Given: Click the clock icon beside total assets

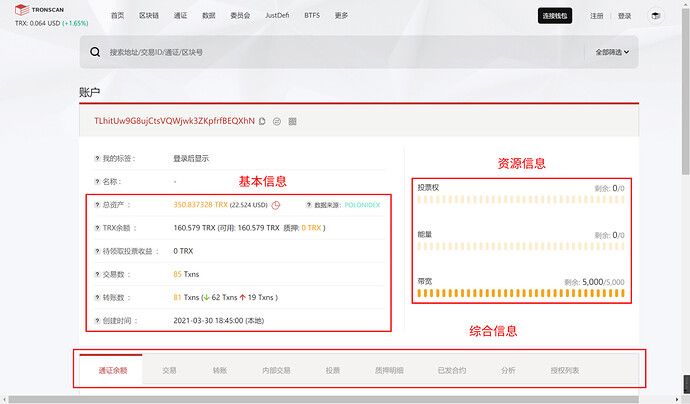Looking at the screenshot, I should pyautogui.click(x=276, y=205).
